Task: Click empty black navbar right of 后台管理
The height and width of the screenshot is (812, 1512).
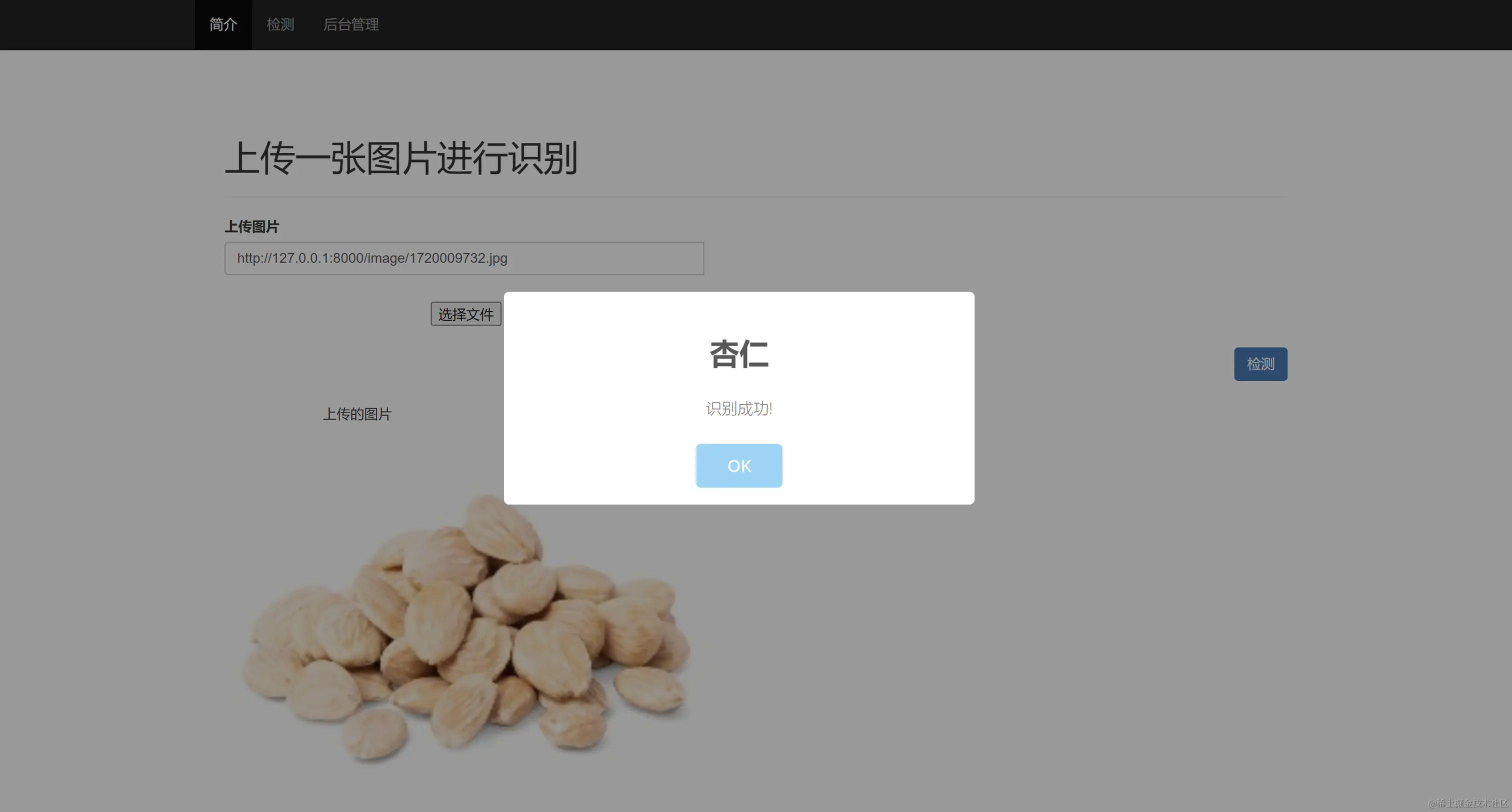Action: point(880,24)
